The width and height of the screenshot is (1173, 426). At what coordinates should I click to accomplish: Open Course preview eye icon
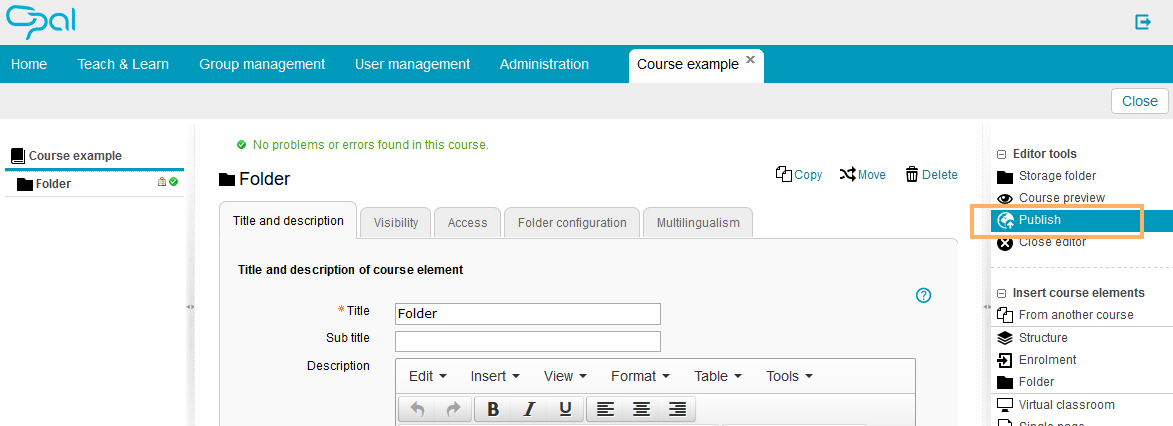(1005, 198)
